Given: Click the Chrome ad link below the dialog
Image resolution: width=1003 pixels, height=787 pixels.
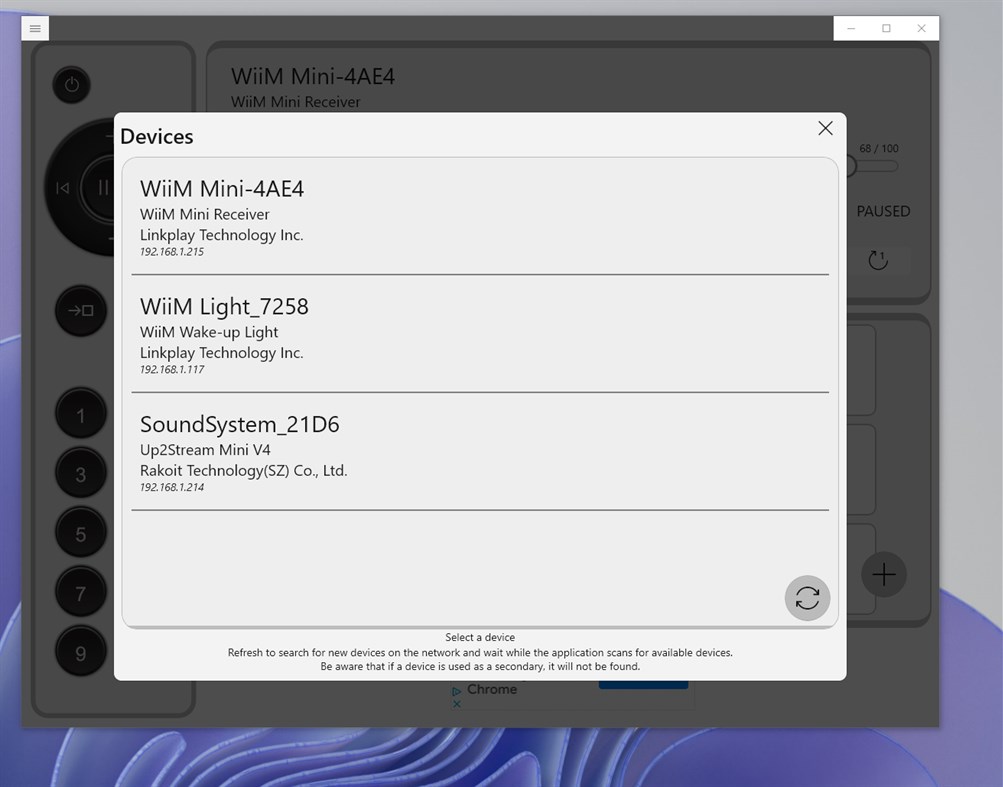Looking at the screenshot, I should [x=489, y=689].
